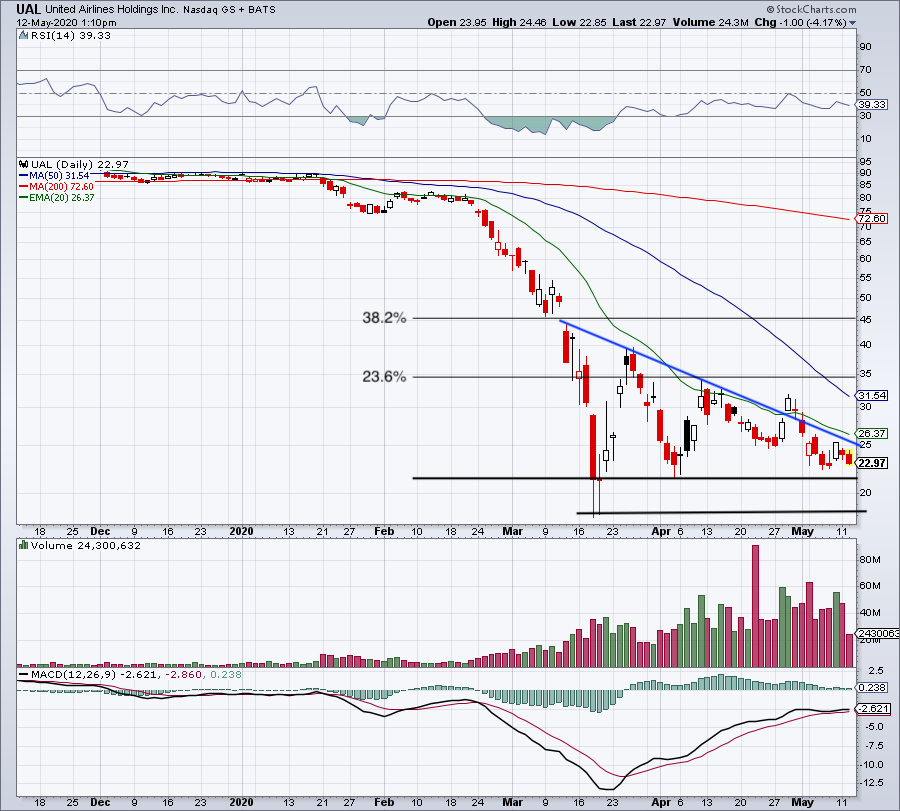Click the Dec label on the price date axis
Image resolution: width=900 pixels, height=811 pixels.
(100, 531)
